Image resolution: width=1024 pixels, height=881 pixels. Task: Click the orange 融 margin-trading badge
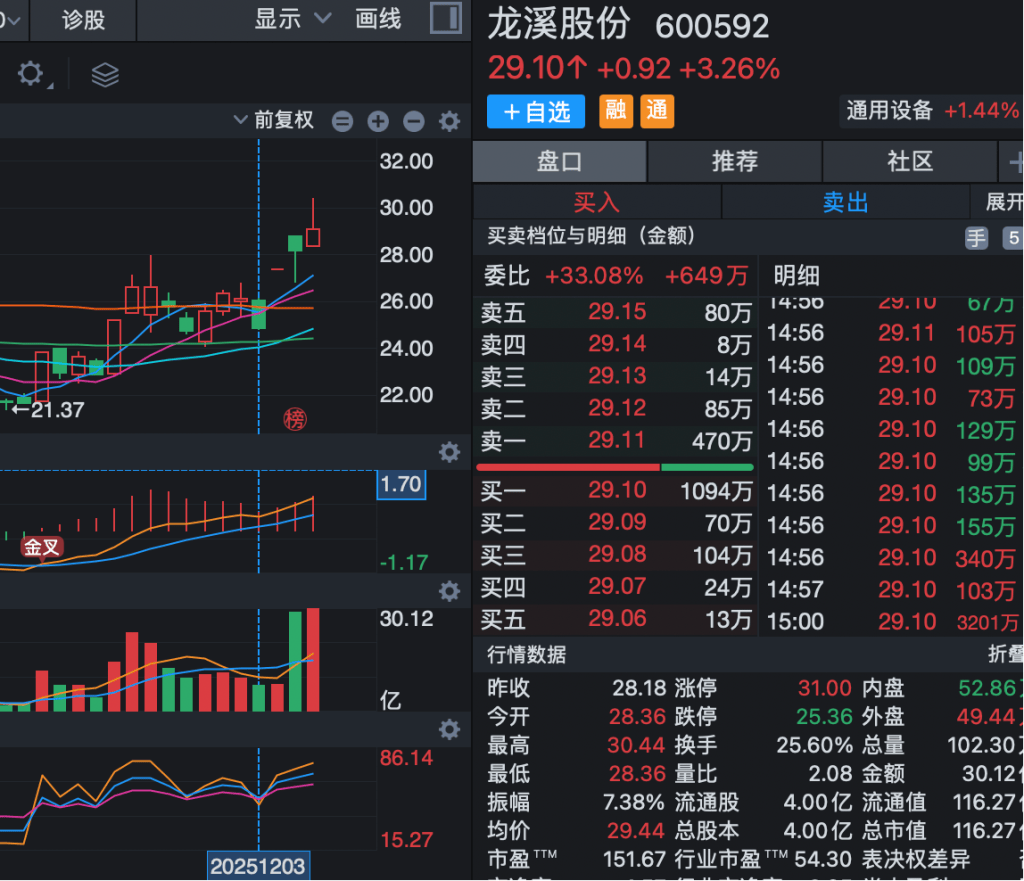616,110
